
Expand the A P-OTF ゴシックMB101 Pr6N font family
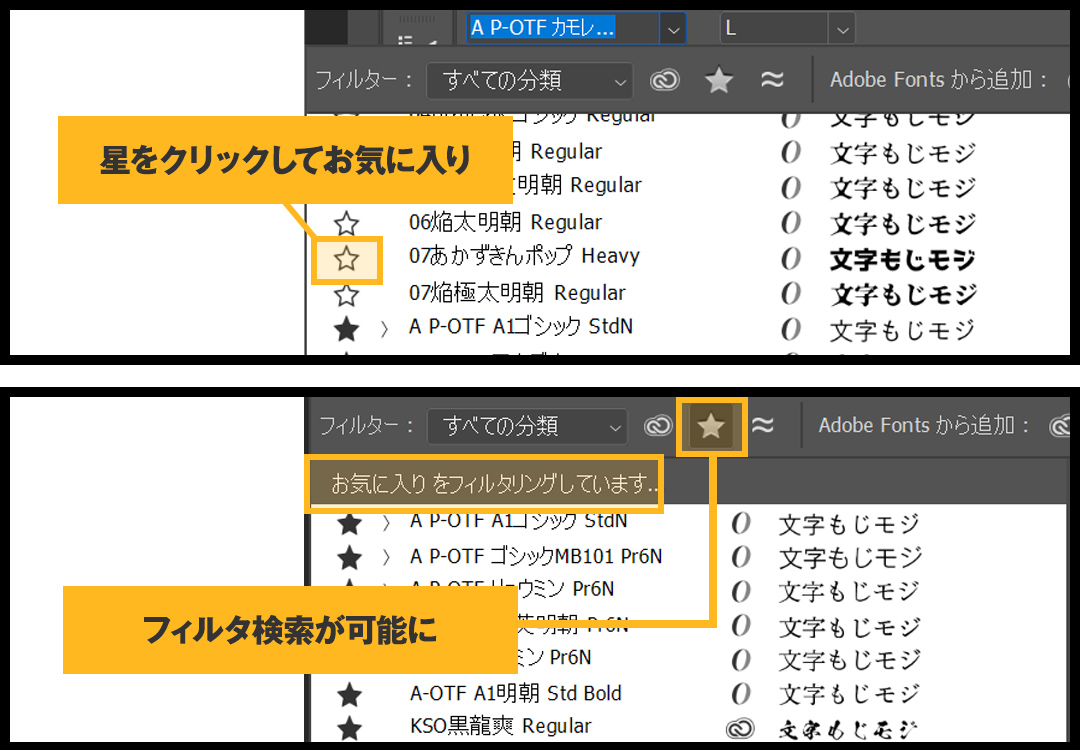tap(386, 557)
